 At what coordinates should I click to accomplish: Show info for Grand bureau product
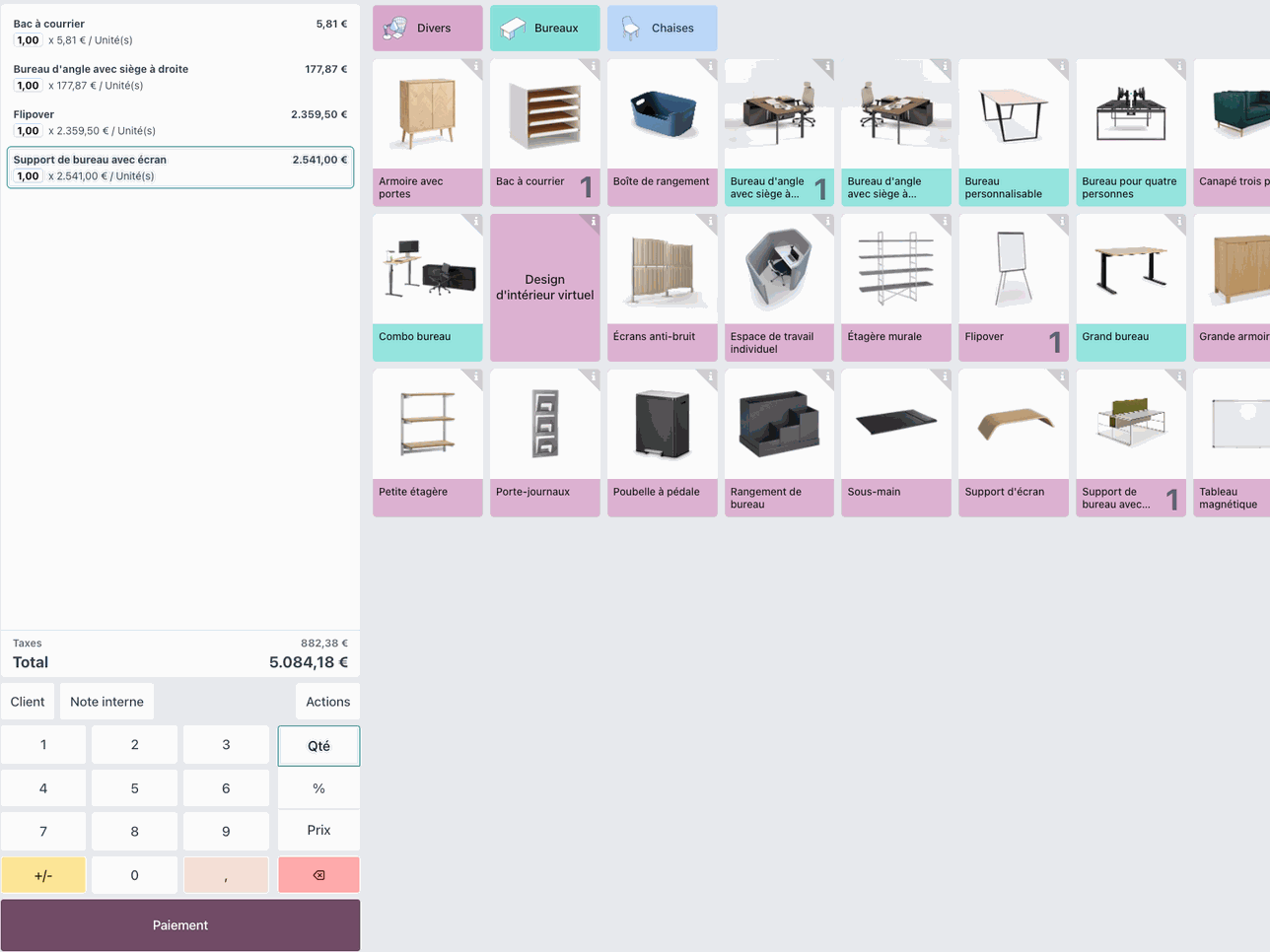(1178, 222)
